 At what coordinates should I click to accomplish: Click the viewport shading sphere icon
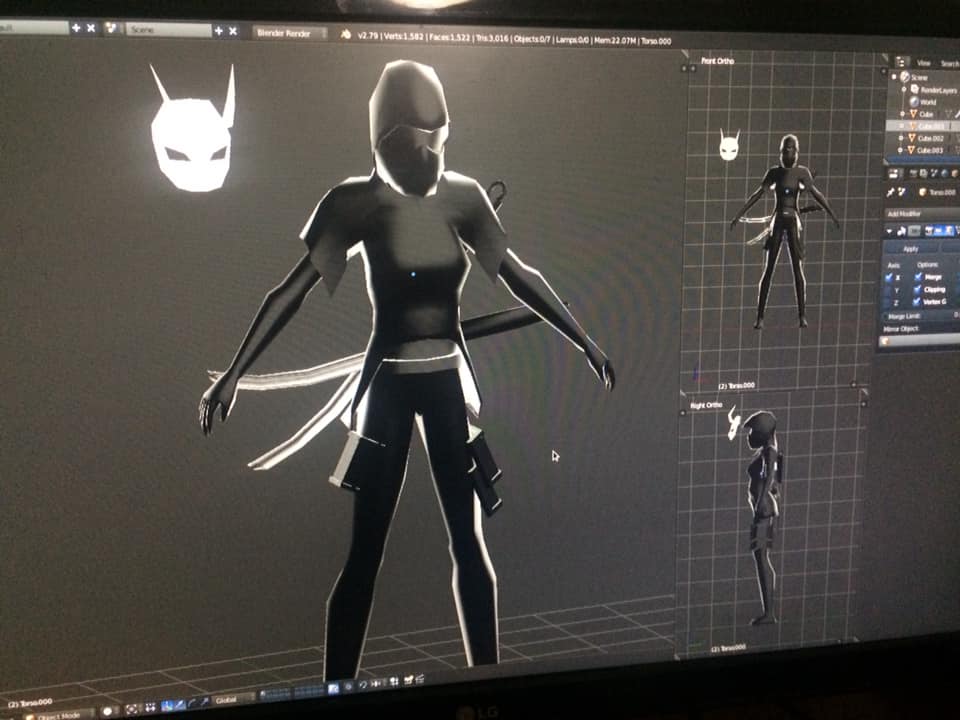point(109,711)
